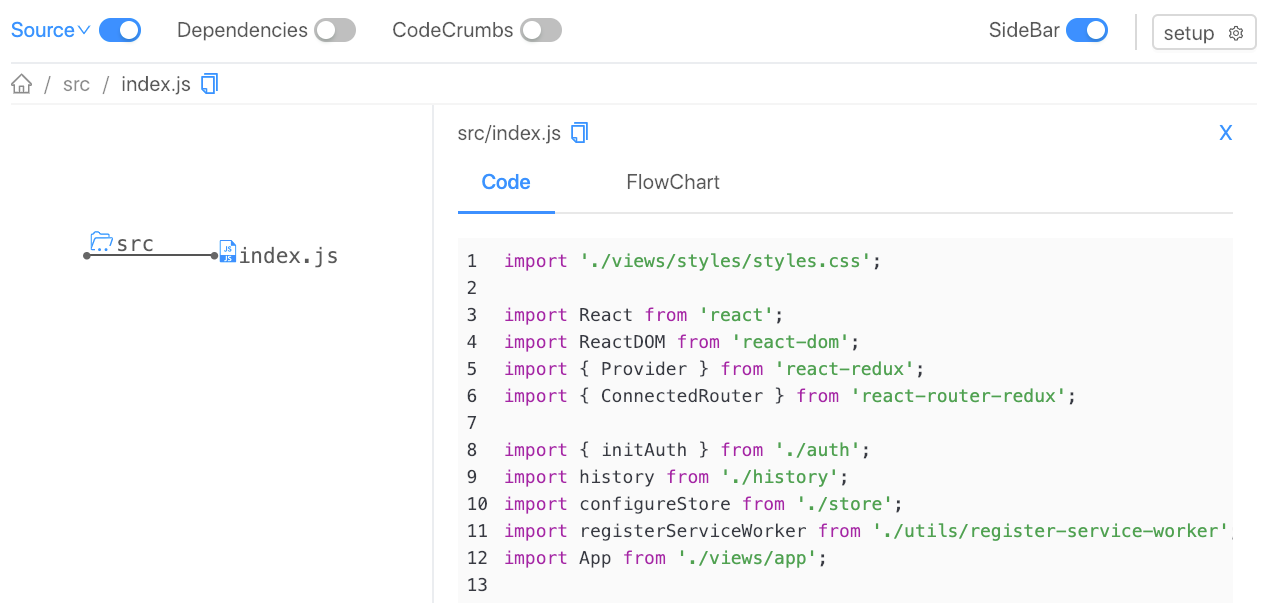The image size is (1267, 603).
Task: Turn off the SideBar toggle
Action: pos(1087,30)
